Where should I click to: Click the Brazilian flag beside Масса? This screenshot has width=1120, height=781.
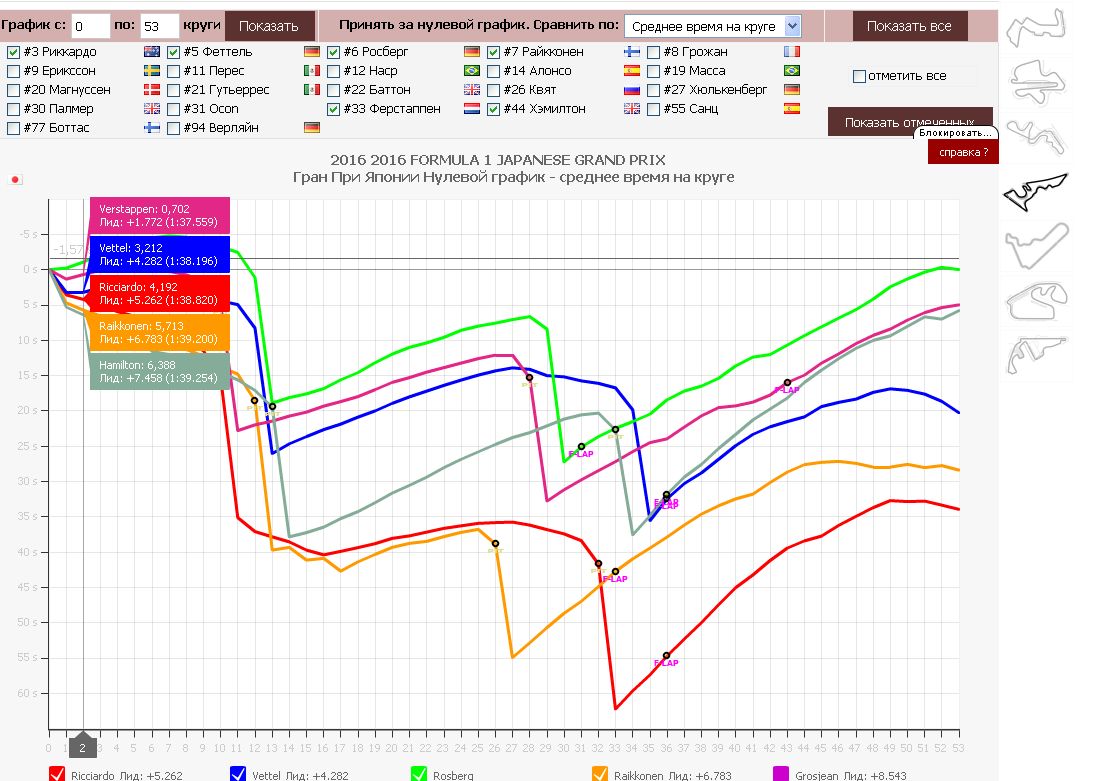point(791,71)
